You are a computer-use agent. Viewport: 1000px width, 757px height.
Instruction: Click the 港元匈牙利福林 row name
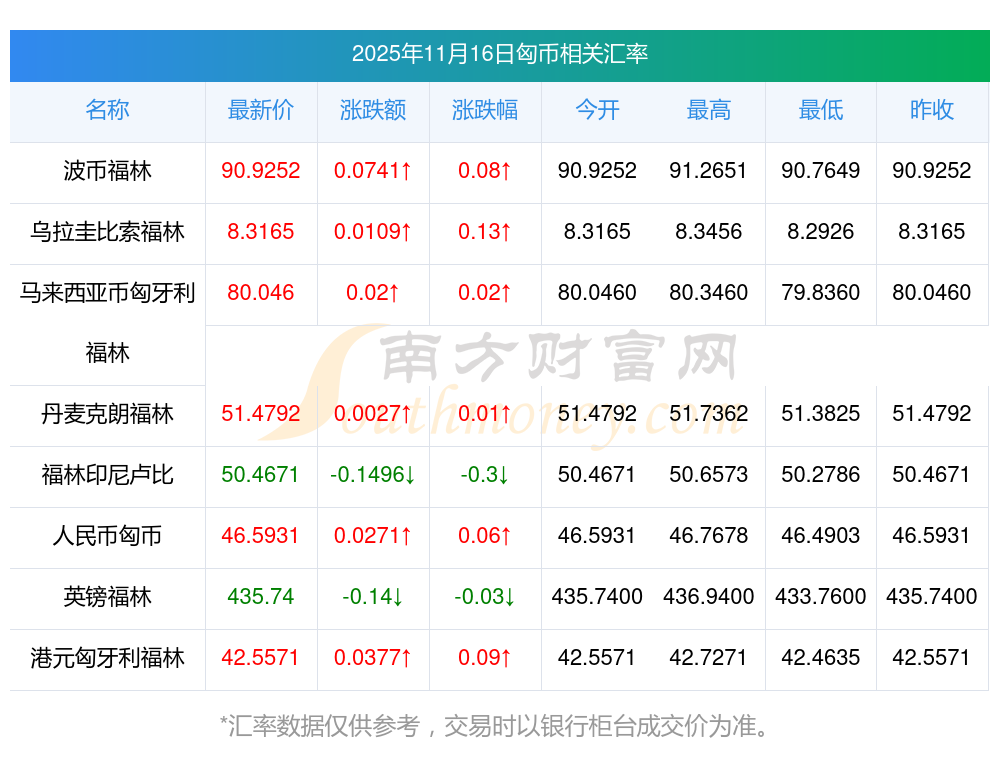(x=107, y=658)
